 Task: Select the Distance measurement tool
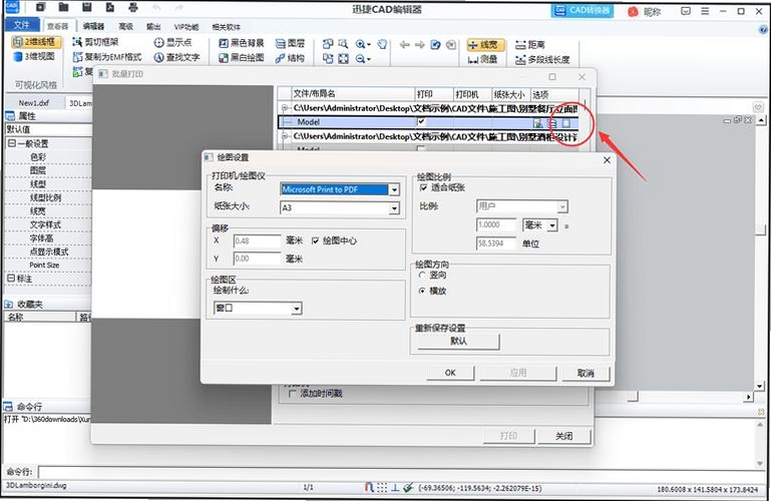coord(530,45)
